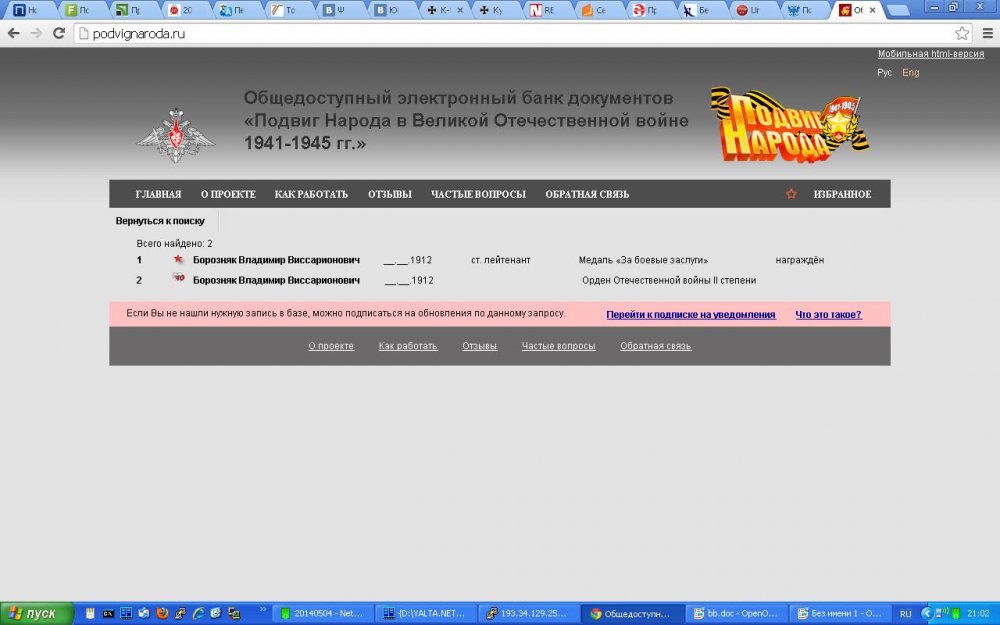
Task: Click the RU keyboard language indicator
Action: click(x=905, y=614)
